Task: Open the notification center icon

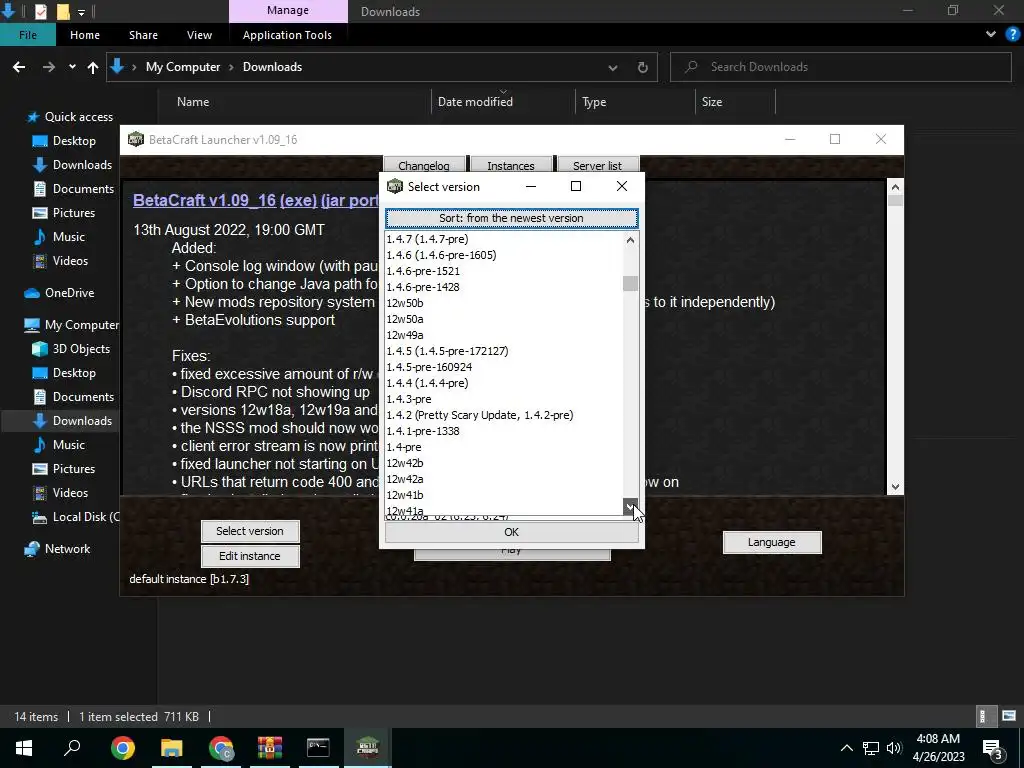Action: pyautogui.click(x=992, y=748)
